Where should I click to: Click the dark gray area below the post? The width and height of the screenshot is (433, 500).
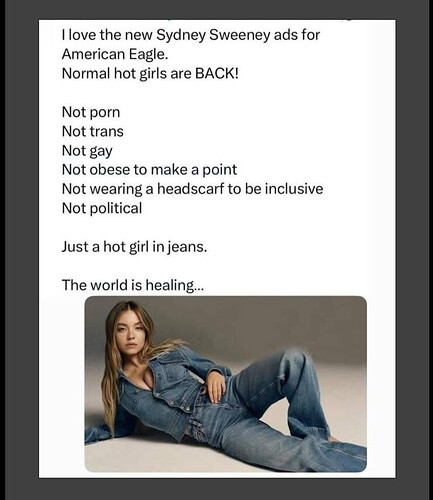coord(217,489)
